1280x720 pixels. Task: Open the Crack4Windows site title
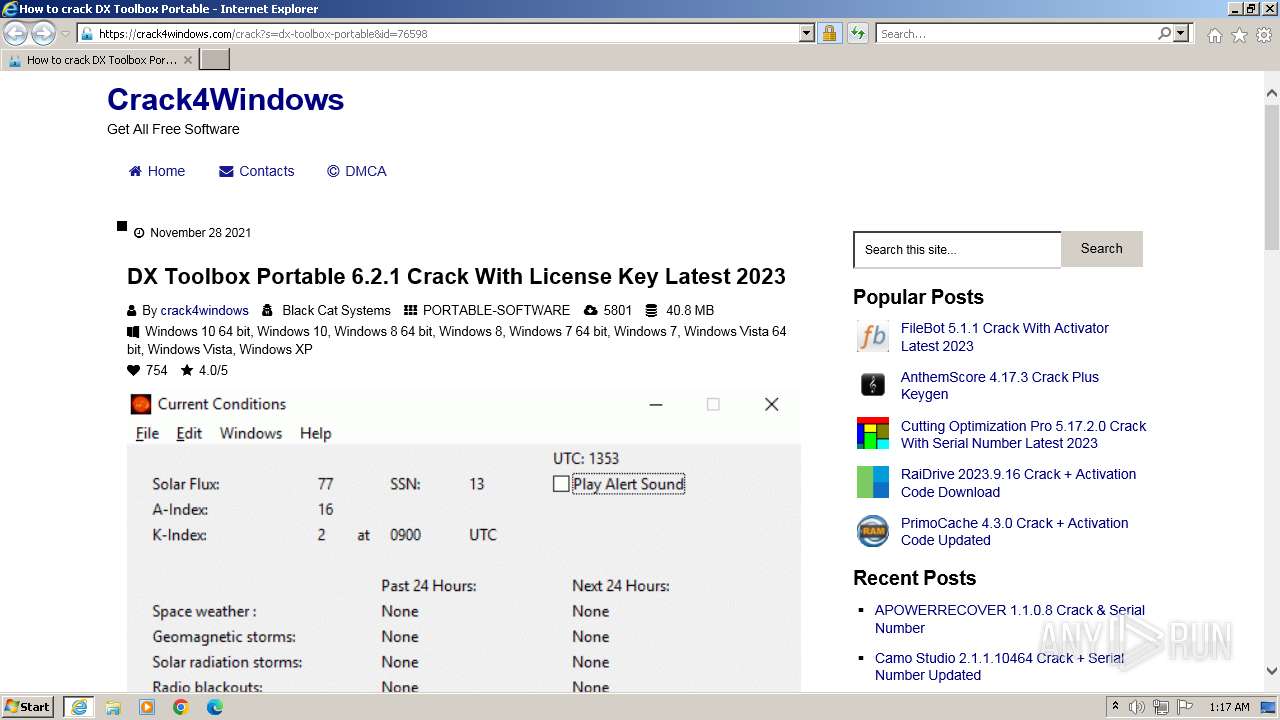pos(225,99)
